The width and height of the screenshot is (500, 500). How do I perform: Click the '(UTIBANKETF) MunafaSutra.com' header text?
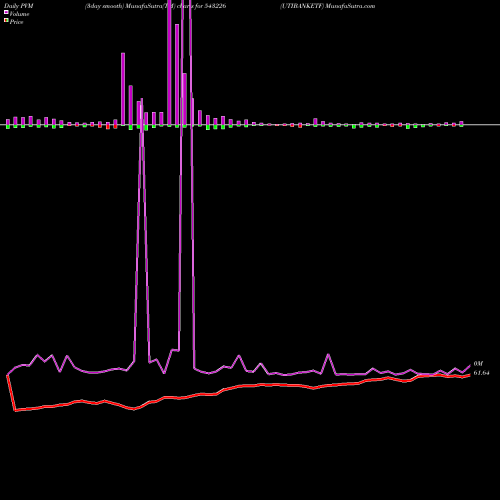coord(327,6)
